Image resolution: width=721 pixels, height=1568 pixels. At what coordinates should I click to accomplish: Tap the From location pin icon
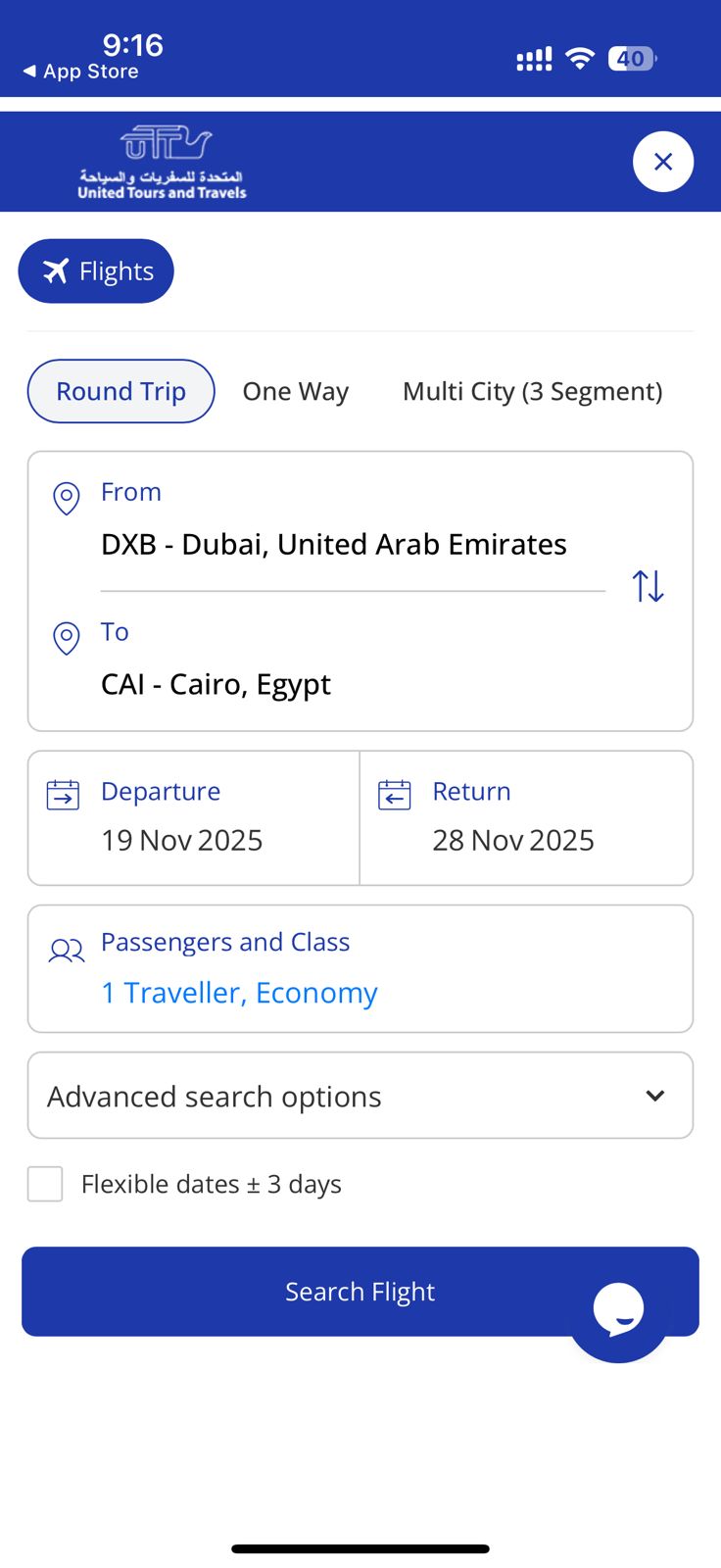(x=66, y=498)
